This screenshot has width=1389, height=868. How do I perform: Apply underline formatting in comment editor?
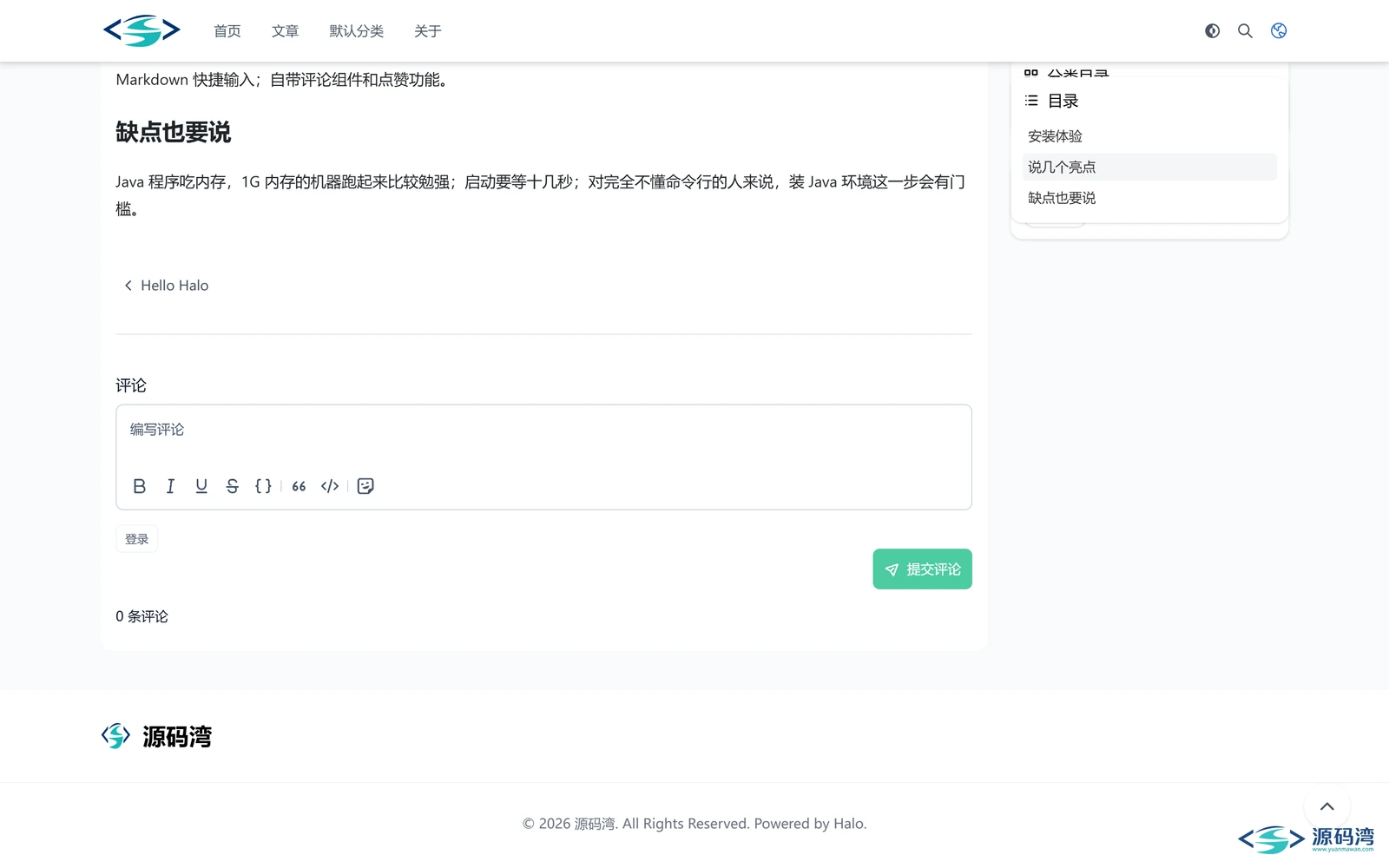[201, 486]
